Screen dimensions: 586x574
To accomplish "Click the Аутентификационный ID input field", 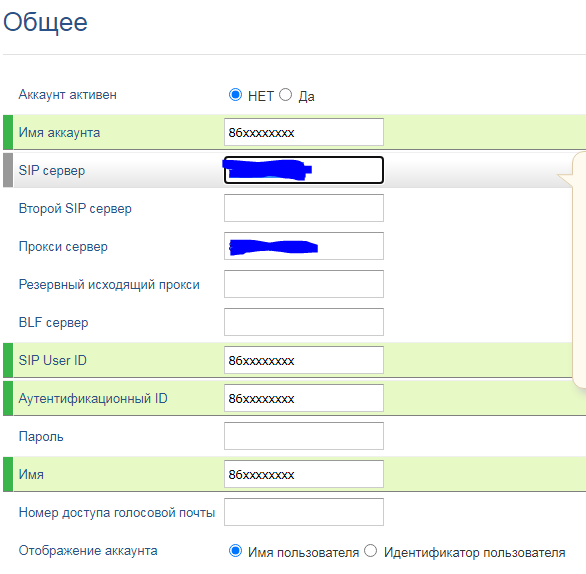I will point(304,398).
